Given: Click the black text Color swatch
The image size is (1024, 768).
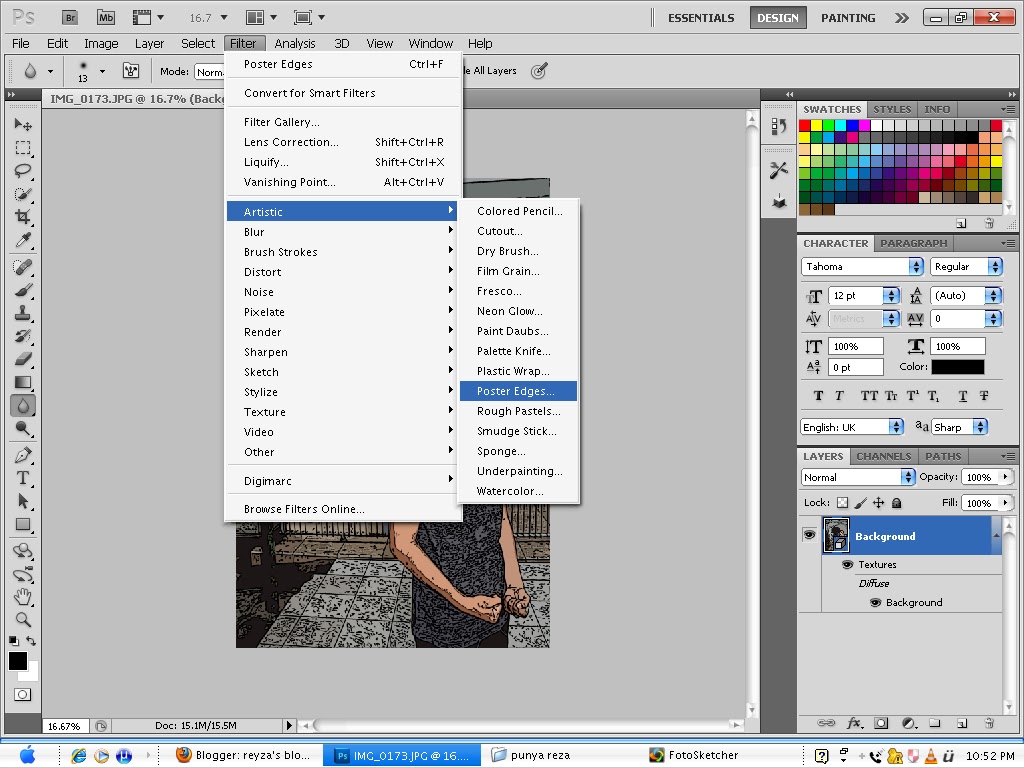Looking at the screenshot, I should coord(957,366).
